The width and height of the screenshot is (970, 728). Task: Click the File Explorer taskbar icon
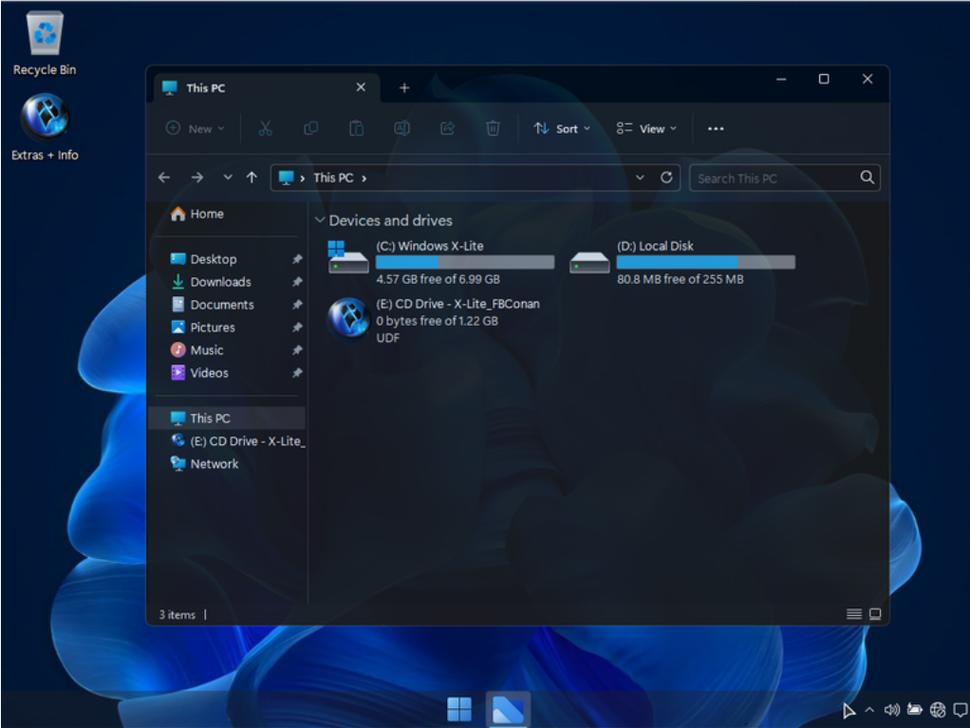(x=508, y=709)
